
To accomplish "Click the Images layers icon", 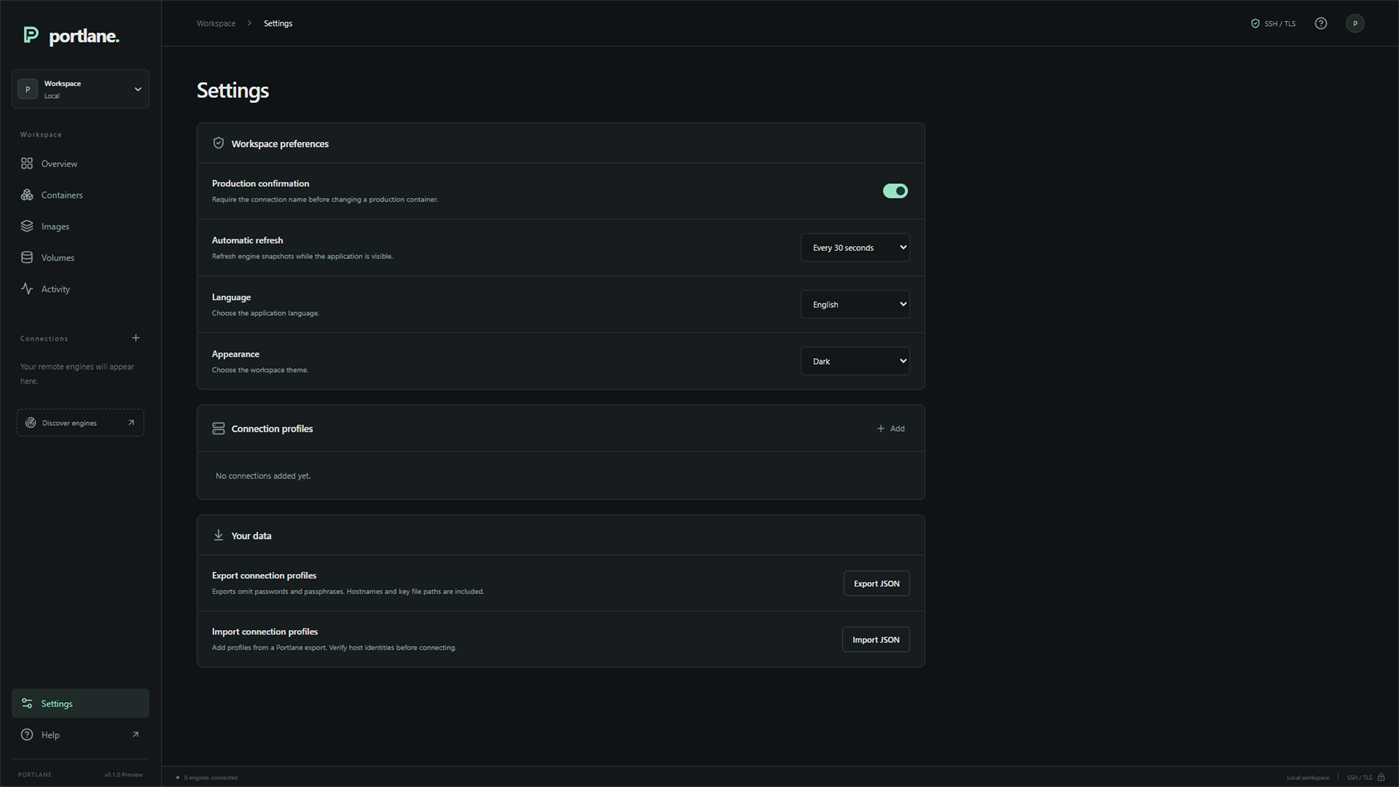I will [27, 226].
